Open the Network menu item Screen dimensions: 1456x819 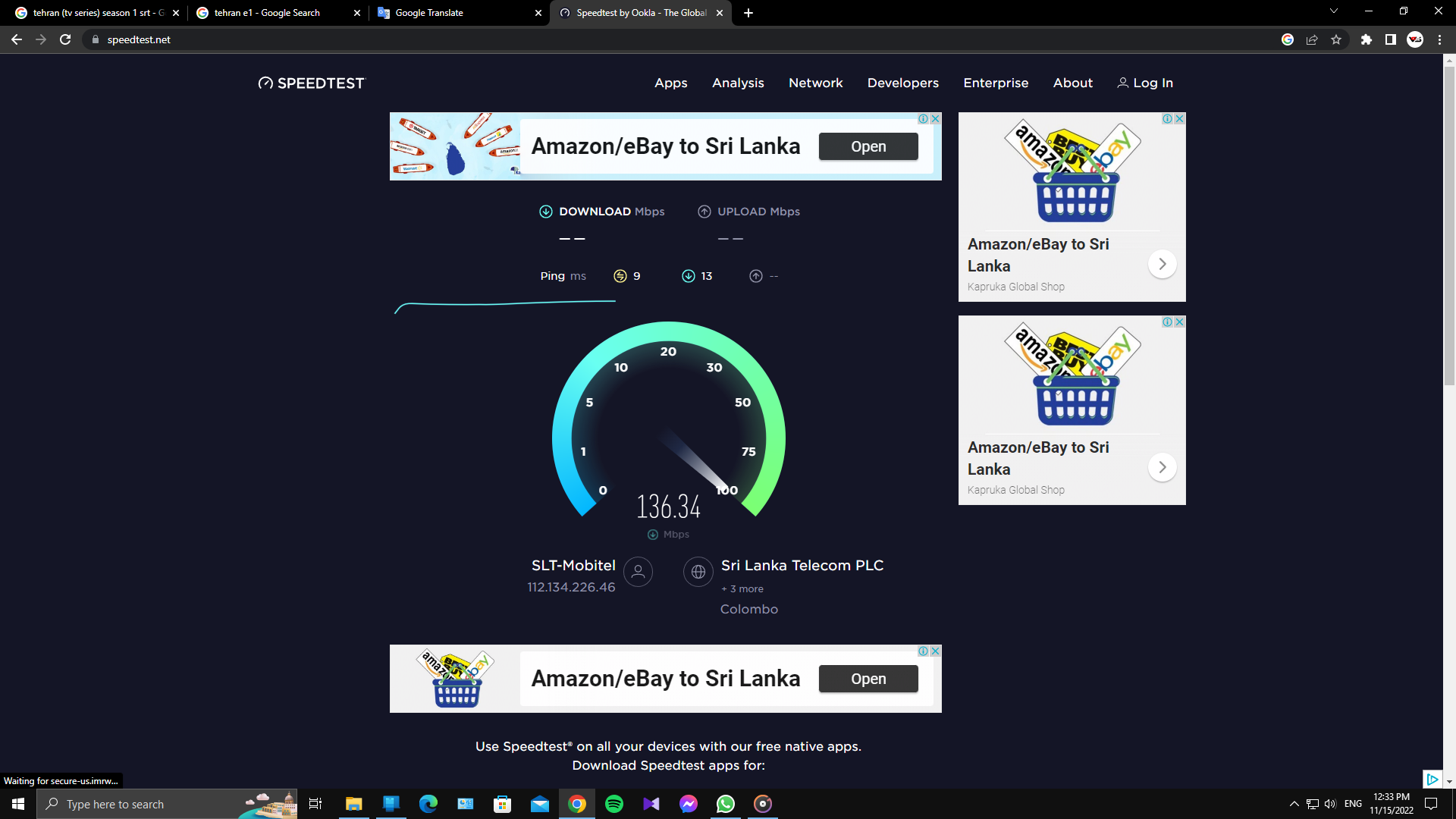[816, 83]
